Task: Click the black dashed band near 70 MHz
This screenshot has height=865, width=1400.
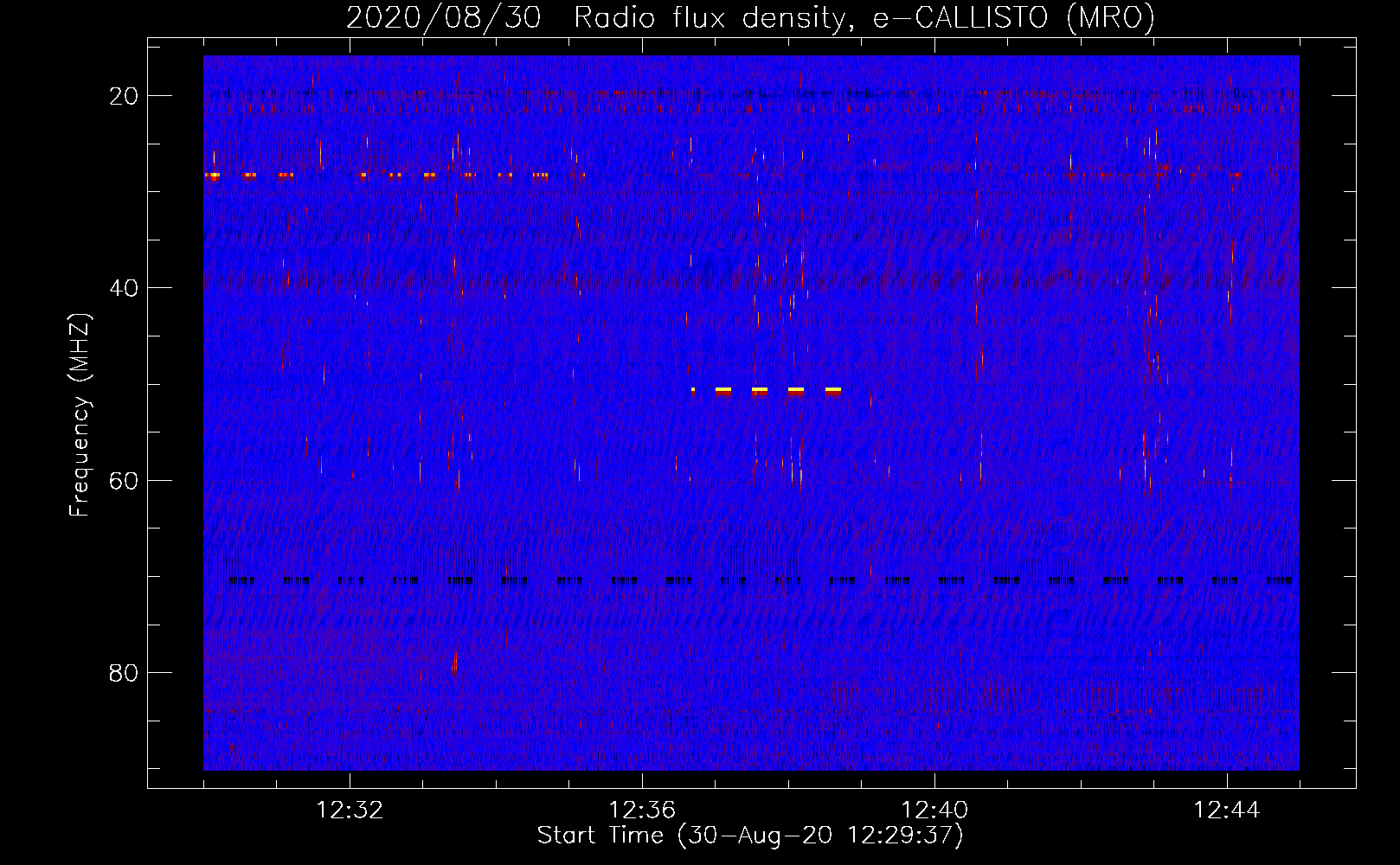Action: click(x=760, y=580)
